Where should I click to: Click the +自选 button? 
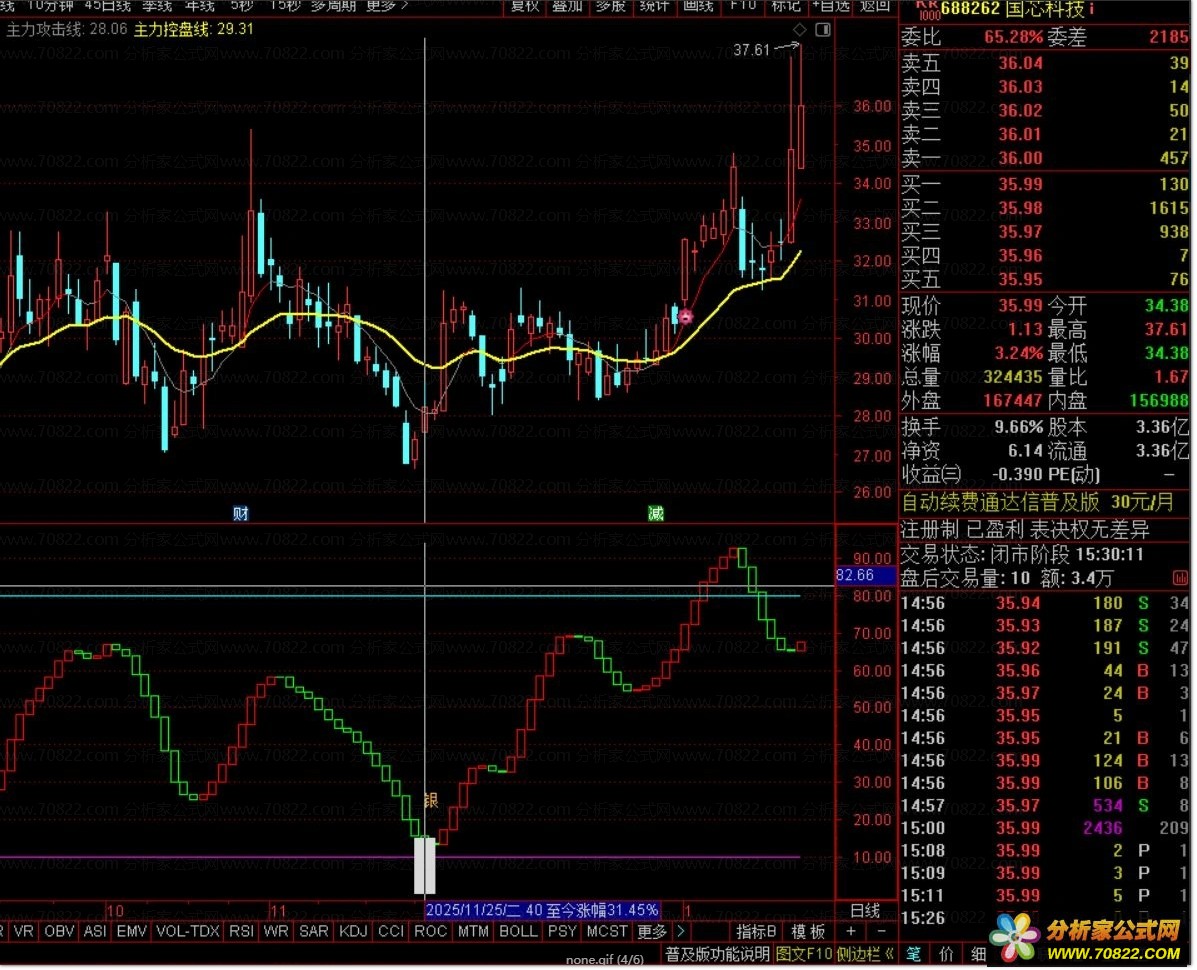click(x=831, y=6)
